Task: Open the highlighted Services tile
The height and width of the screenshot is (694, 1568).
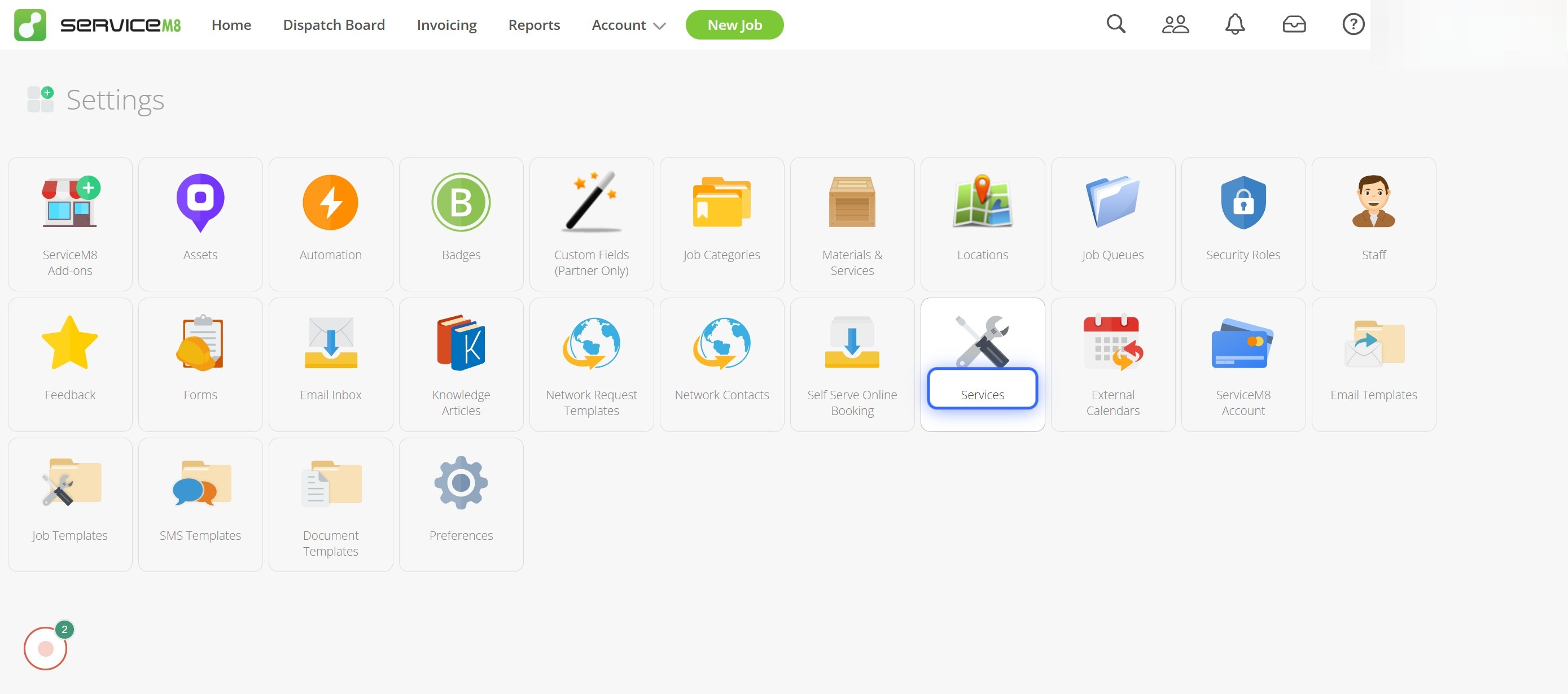Action: click(982, 364)
